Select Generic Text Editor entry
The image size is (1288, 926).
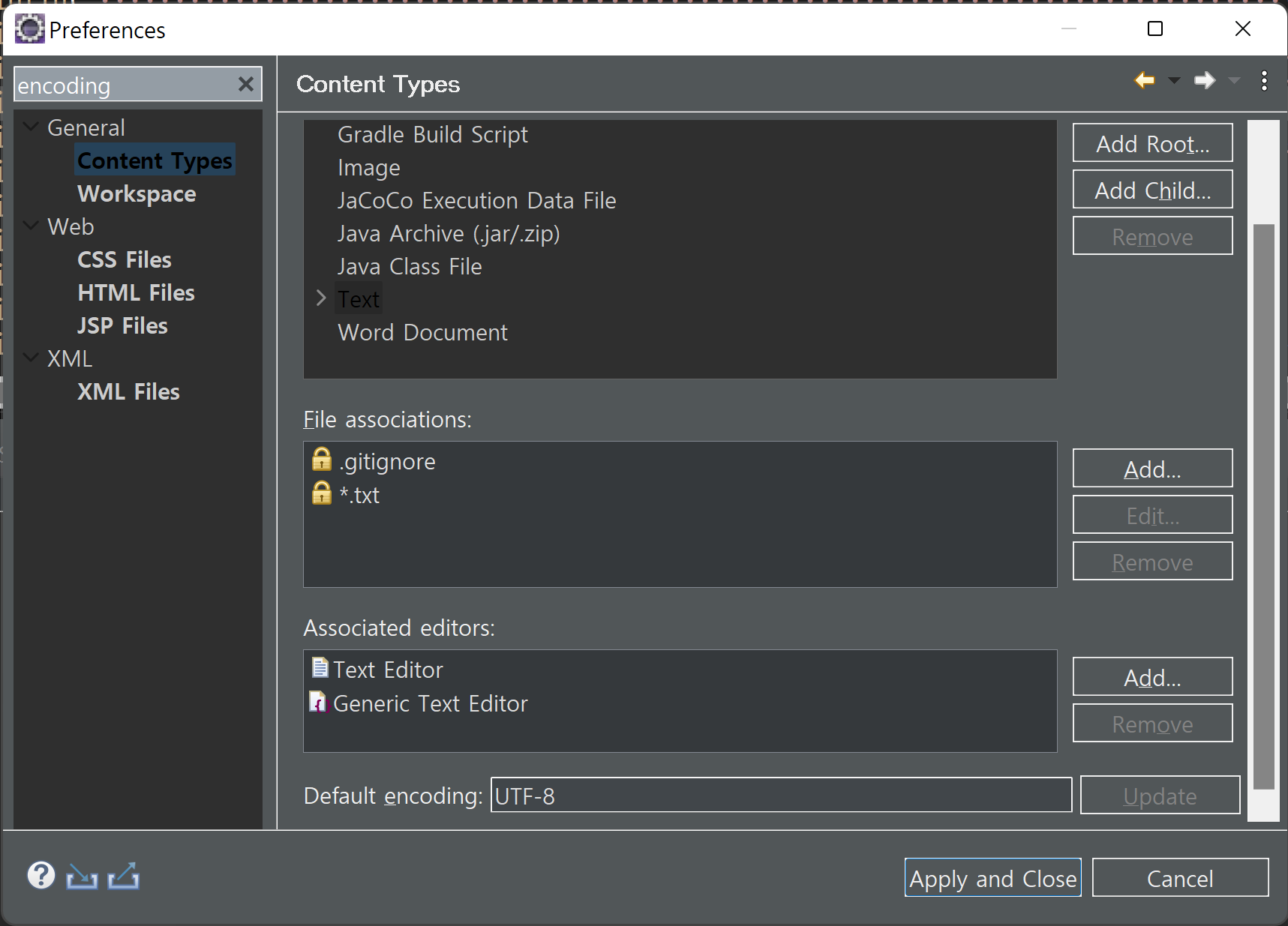pos(431,703)
